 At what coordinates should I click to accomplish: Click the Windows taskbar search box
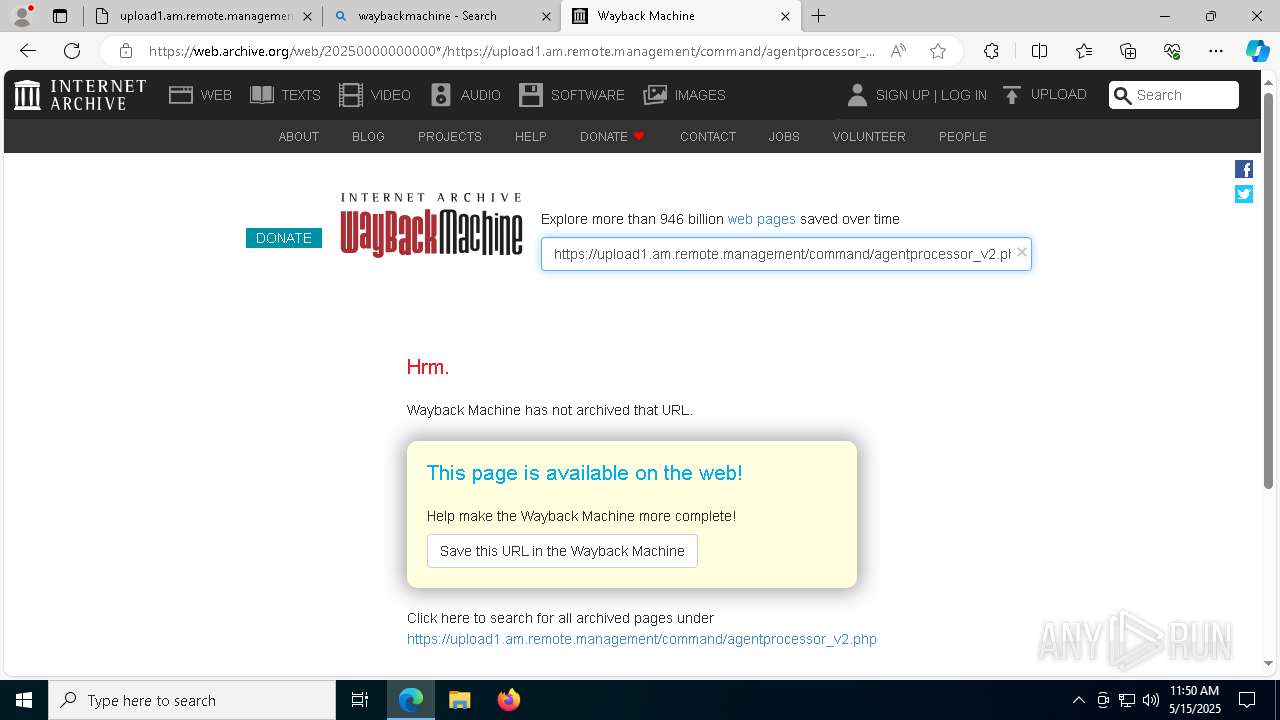[192, 700]
